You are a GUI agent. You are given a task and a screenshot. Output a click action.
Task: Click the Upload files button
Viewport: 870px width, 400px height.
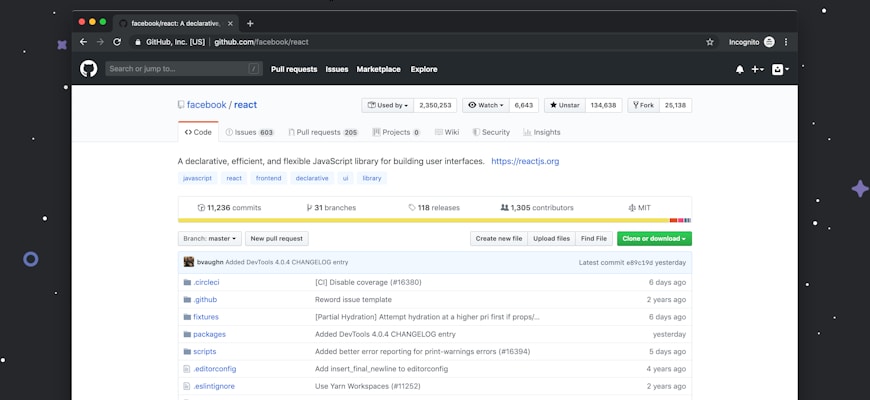click(552, 239)
